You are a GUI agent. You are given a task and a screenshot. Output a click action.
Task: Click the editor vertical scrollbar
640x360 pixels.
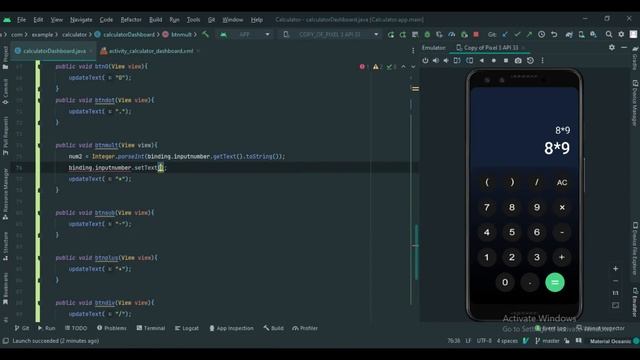pyautogui.click(x=416, y=252)
